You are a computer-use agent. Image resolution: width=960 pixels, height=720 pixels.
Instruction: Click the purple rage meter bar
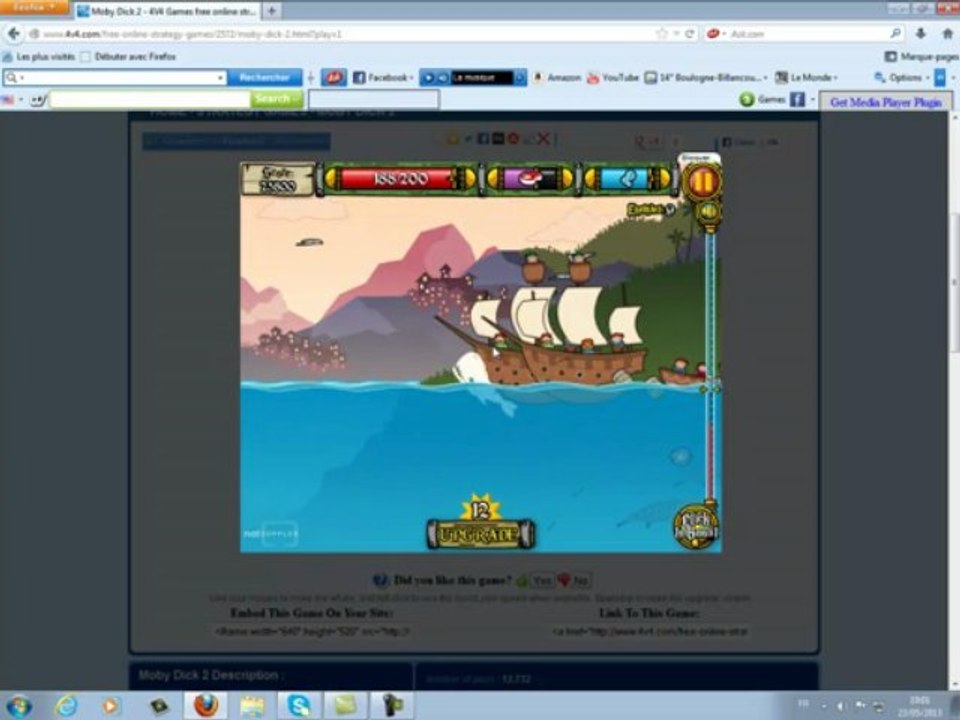[x=530, y=179]
